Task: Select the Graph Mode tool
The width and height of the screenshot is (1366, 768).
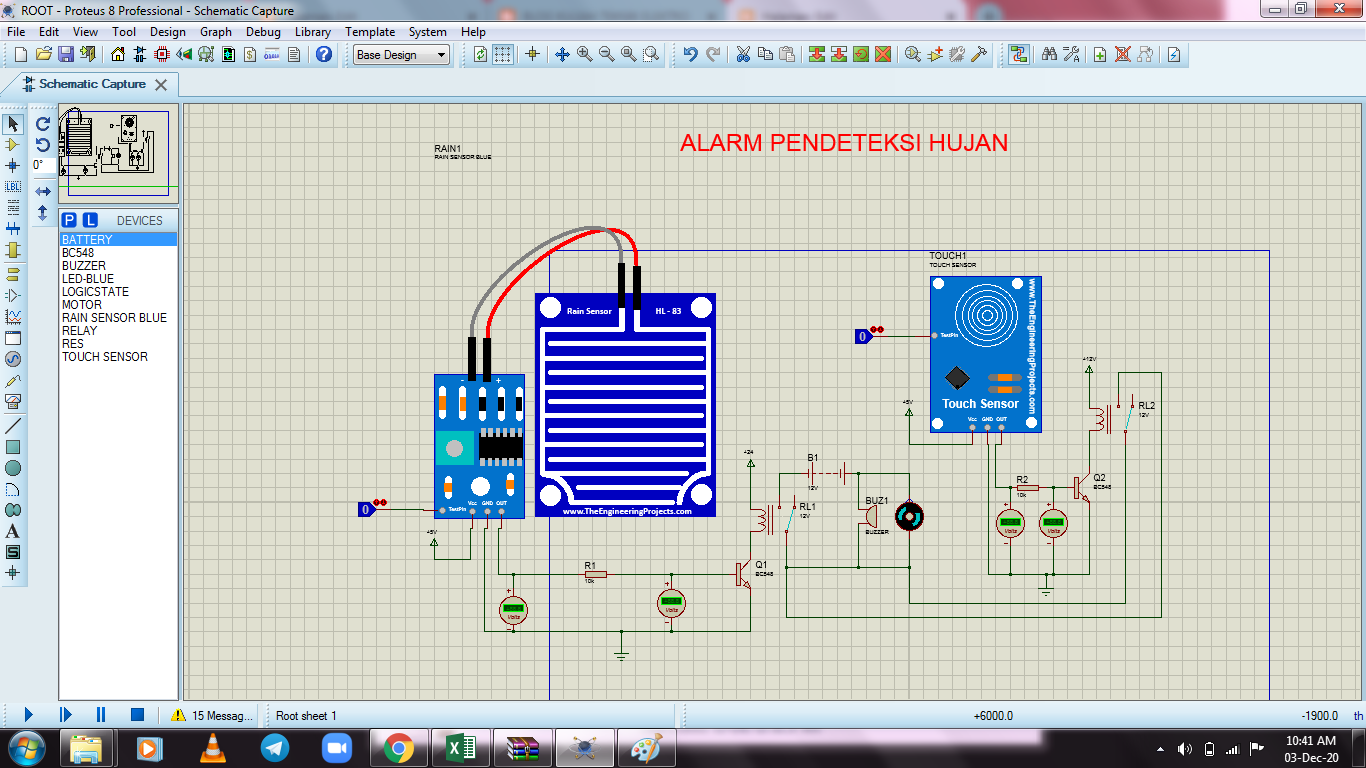Action: click(x=13, y=316)
